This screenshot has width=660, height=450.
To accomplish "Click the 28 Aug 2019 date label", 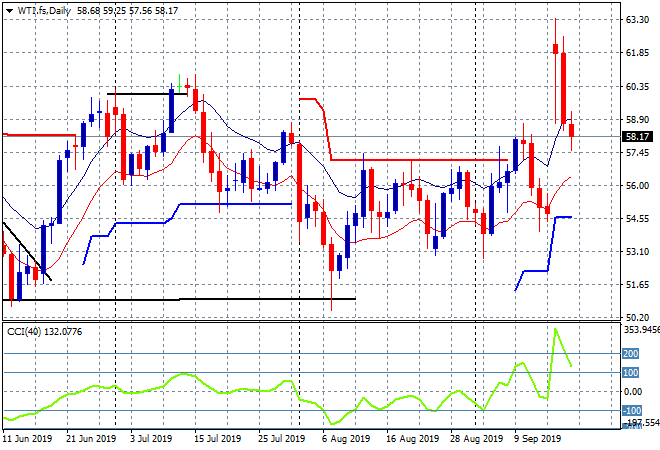I will pyautogui.click(x=476, y=439).
